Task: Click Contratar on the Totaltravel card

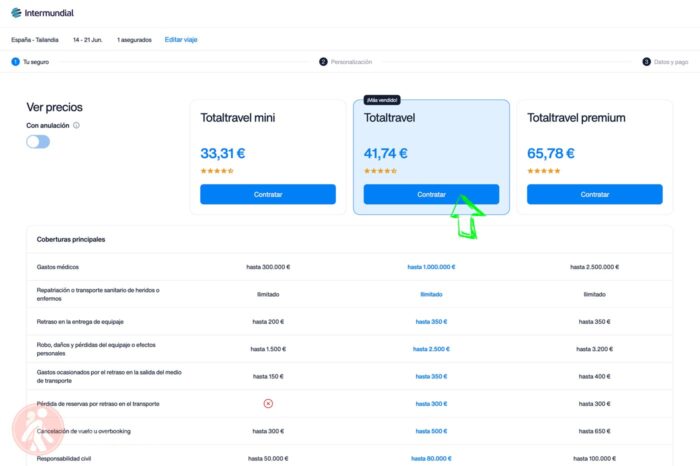Action: (x=431, y=194)
